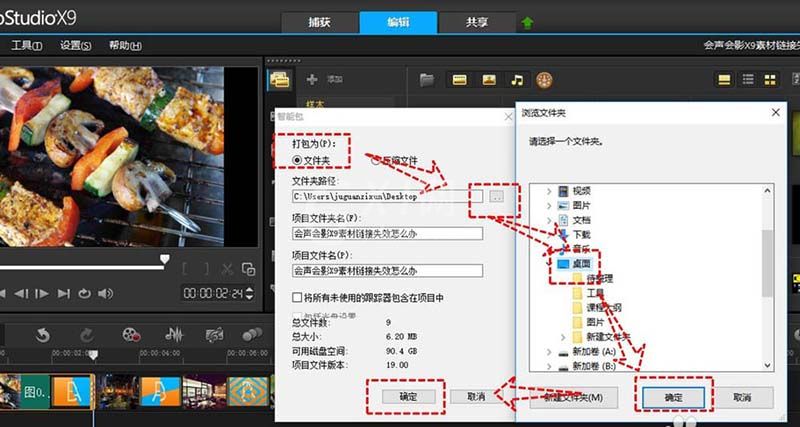Switch to the 捕获 tab
The height and width of the screenshot is (427, 800).
pos(319,22)
